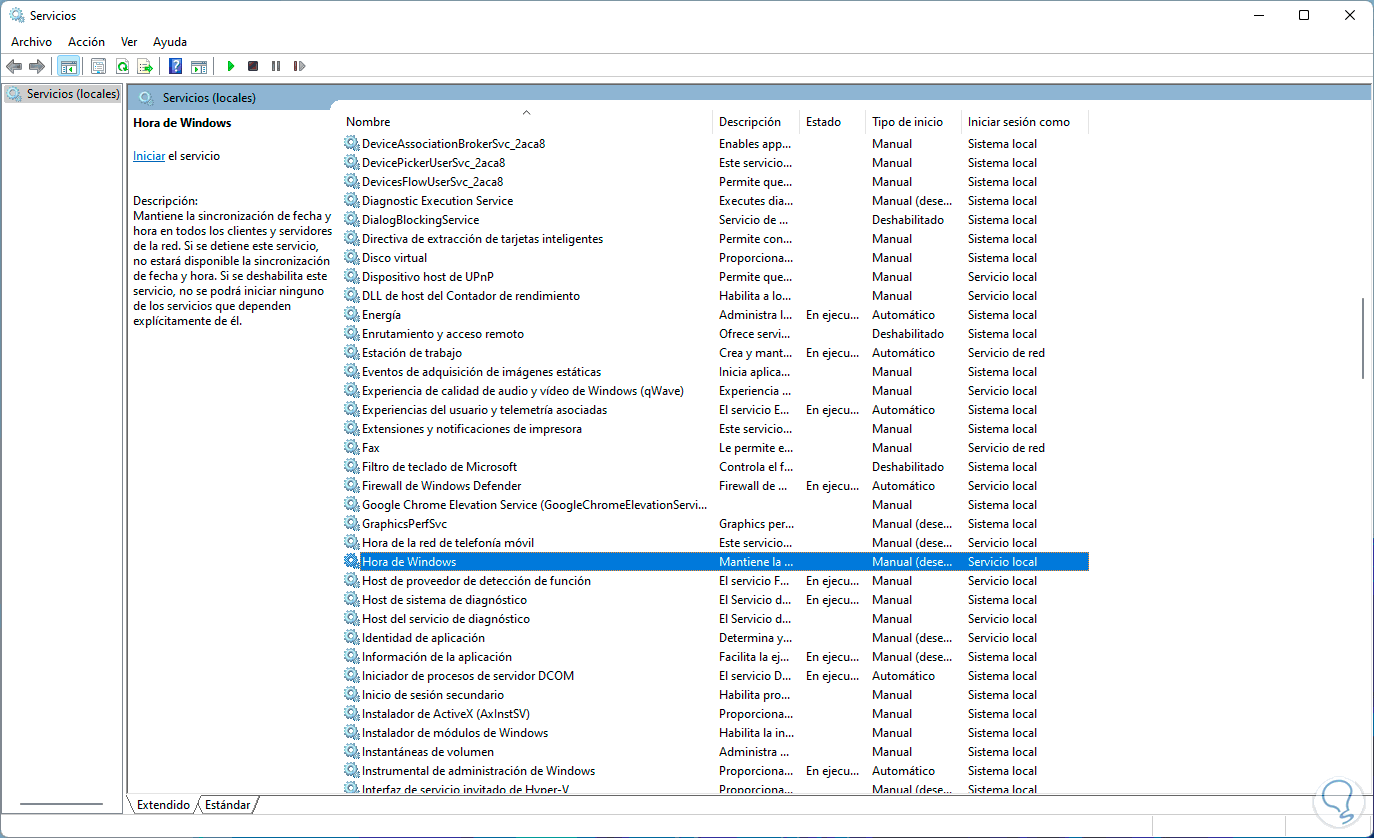Select DLL de host del Contador de rendimiento
The image size is (1374, 838).
(715, 296)
